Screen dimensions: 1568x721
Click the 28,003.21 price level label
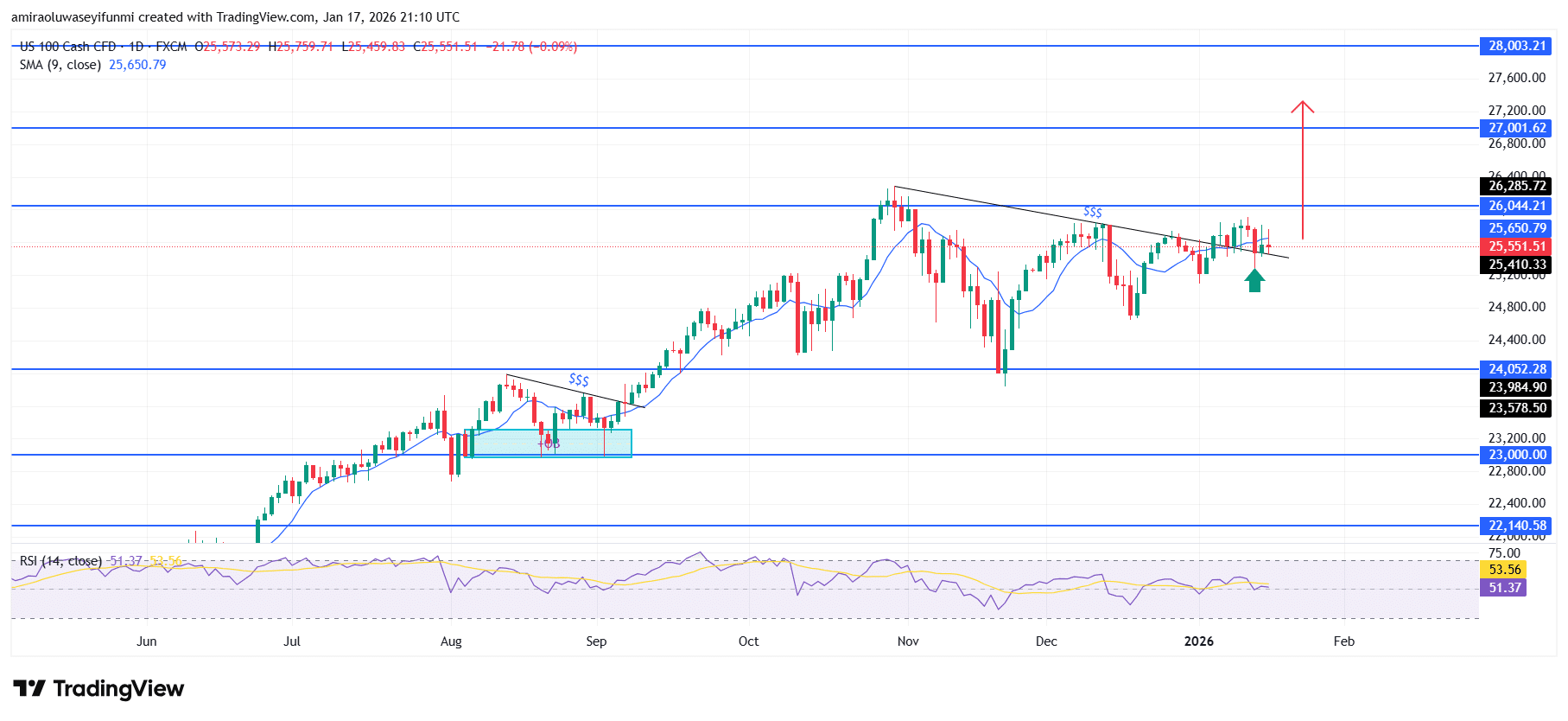[1516, 46]
